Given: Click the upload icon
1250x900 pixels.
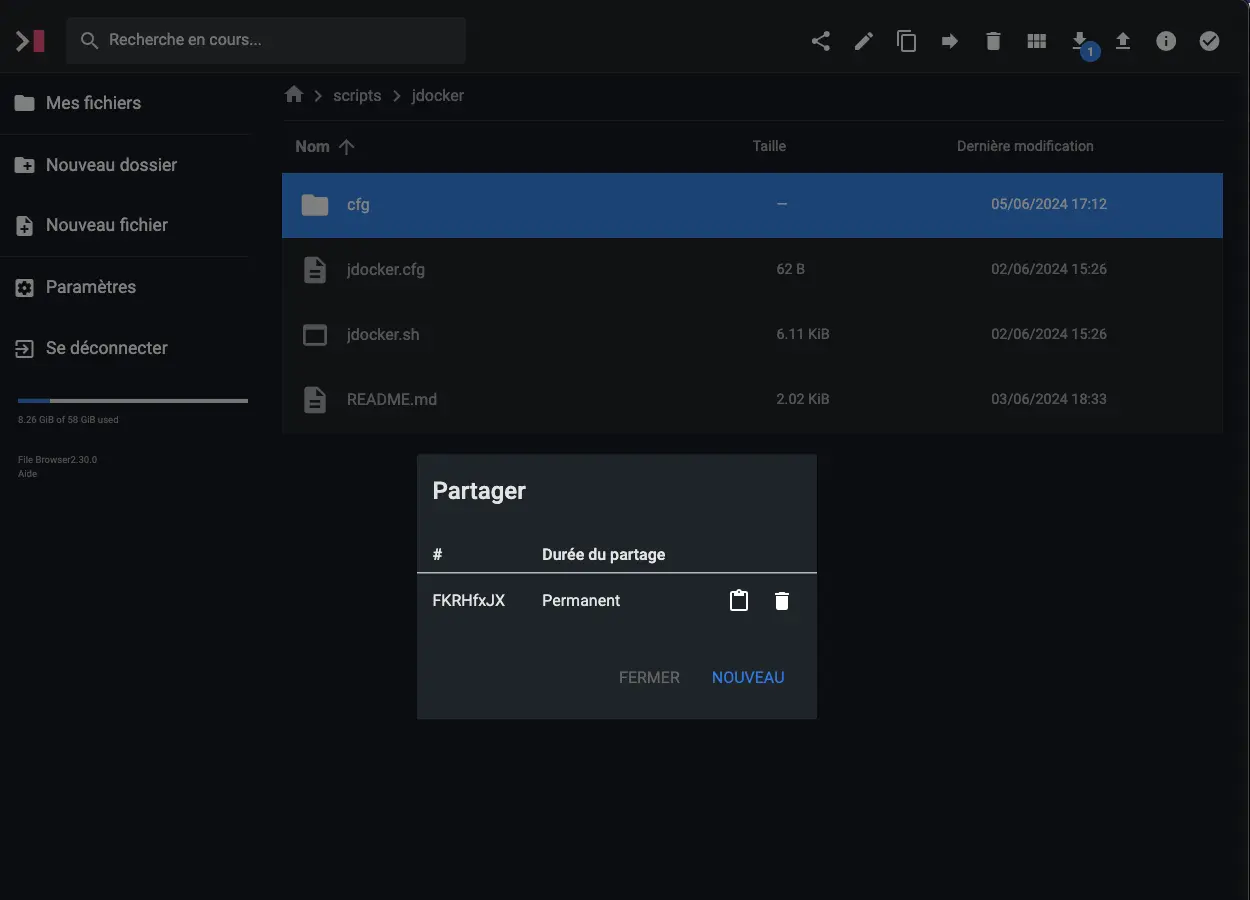Looking at the screenshot, I should [x=1123, y=41].
